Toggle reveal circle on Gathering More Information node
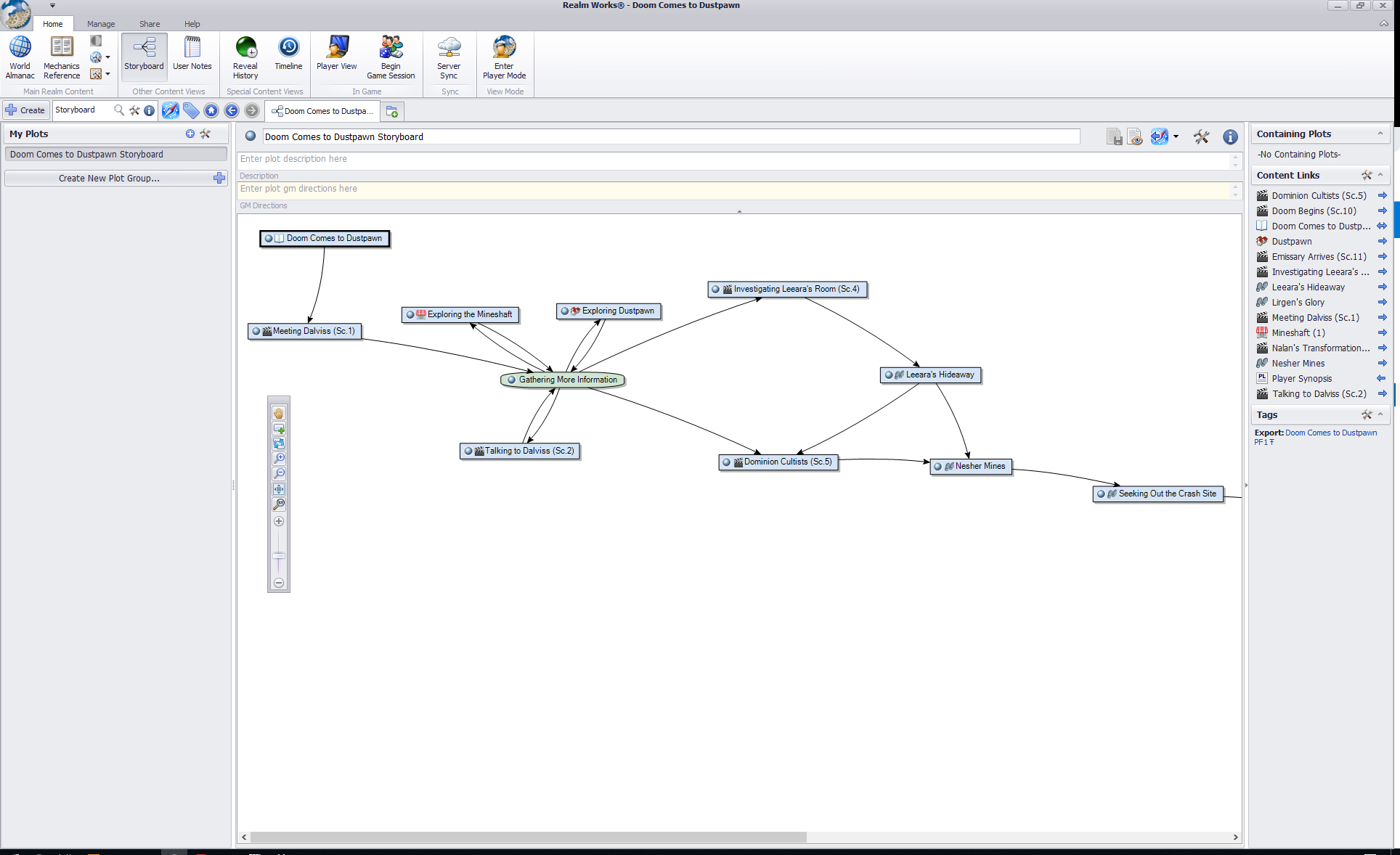 coord(512,380)
